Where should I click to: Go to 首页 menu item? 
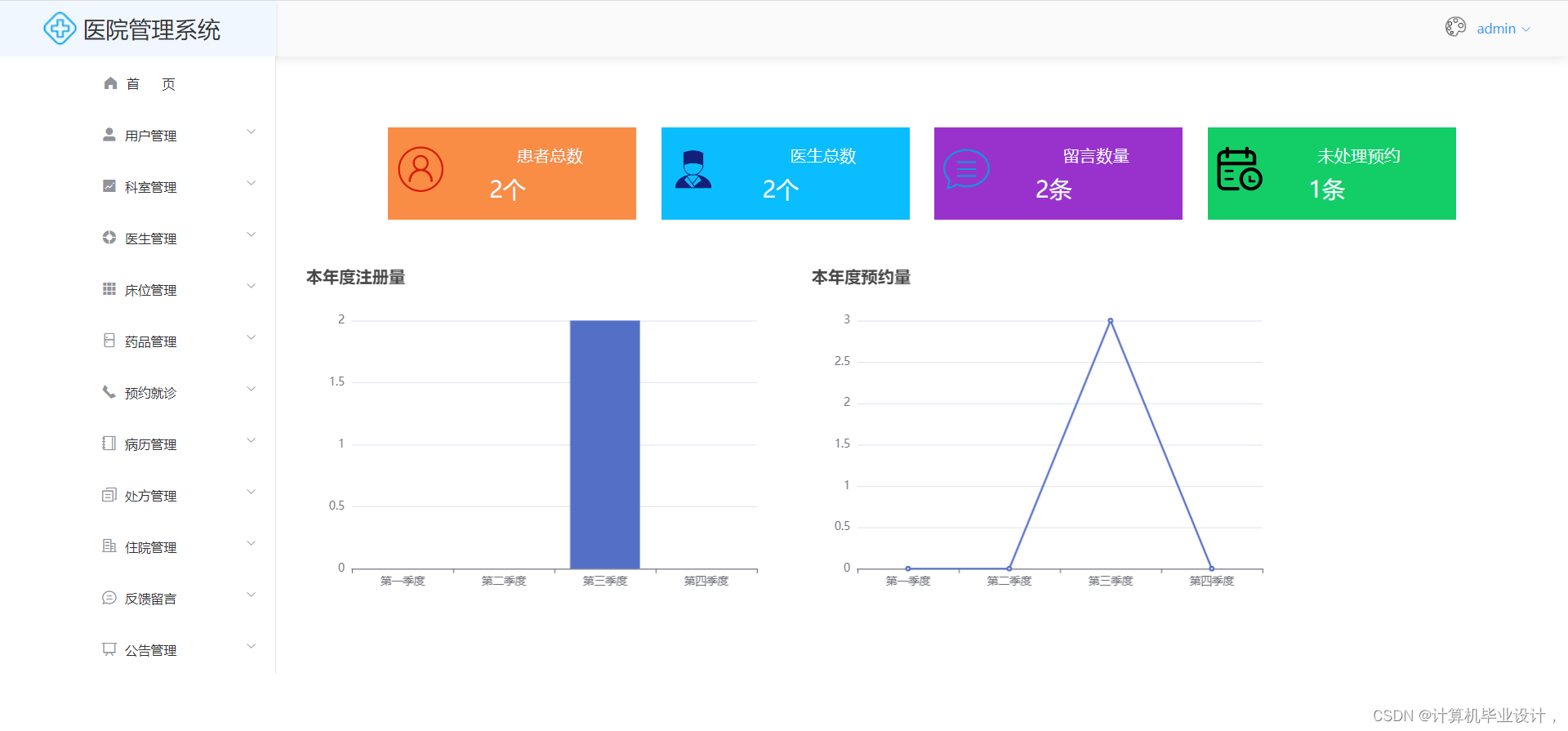[x=151, y=84]
